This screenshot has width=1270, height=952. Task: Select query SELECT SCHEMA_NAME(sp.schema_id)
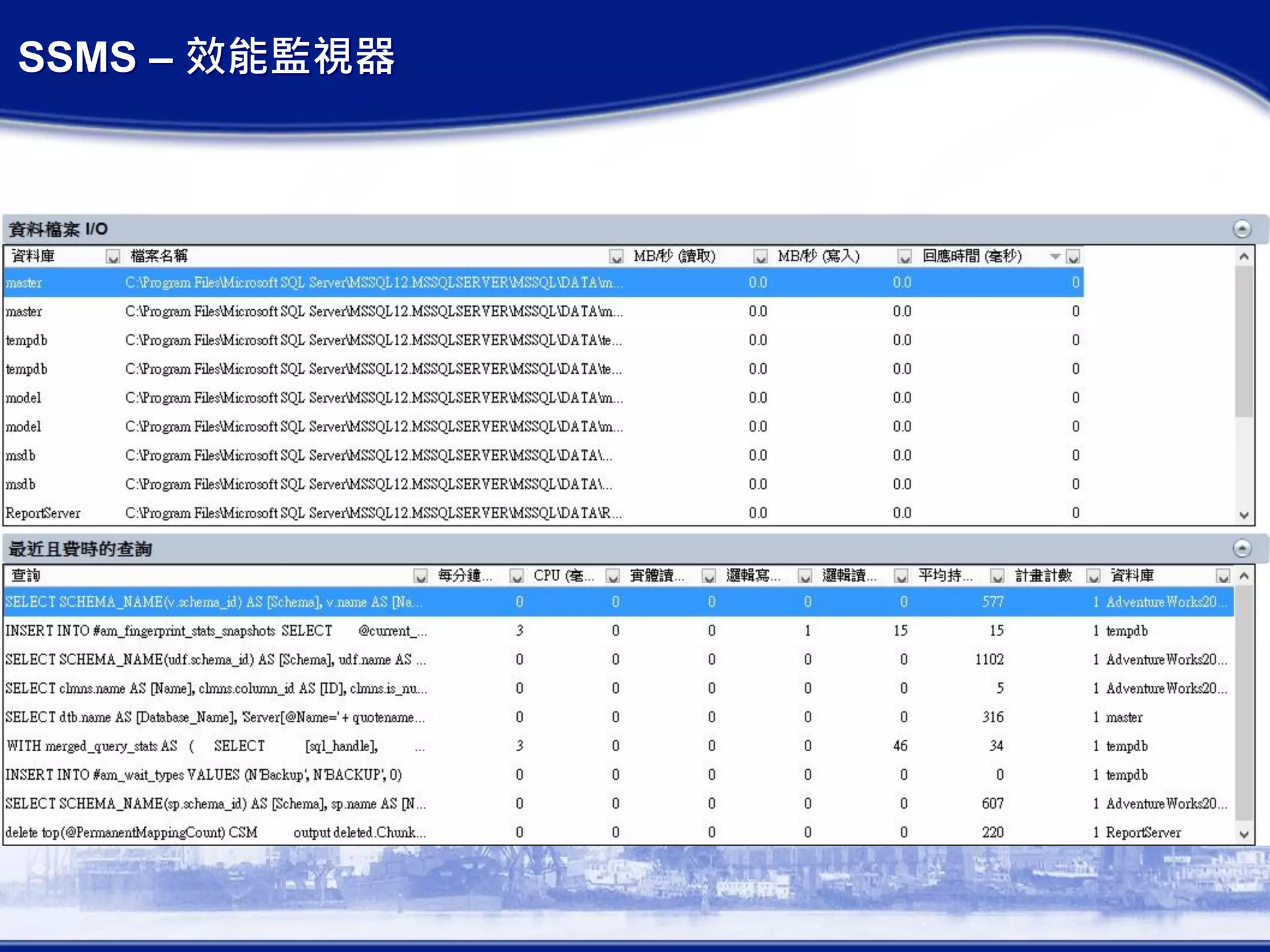[x=618, y=803]
